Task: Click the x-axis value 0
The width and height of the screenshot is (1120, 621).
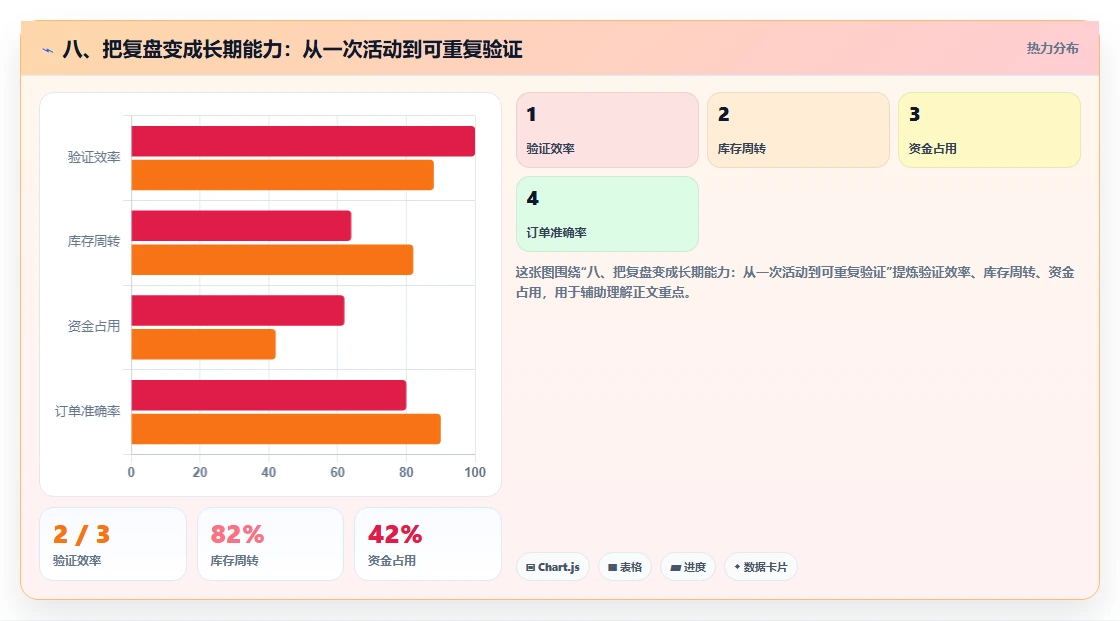Action: 131,472
